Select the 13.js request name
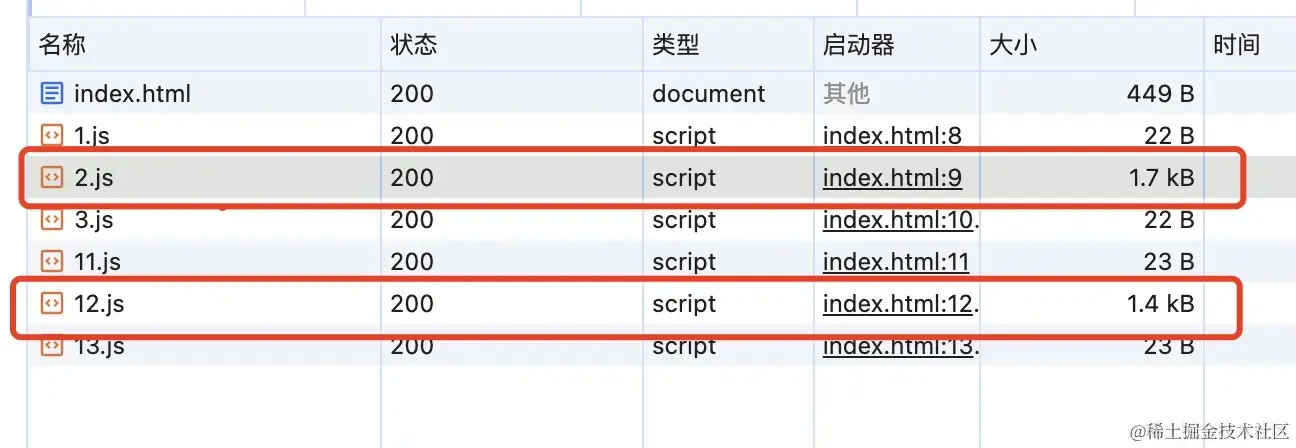 (99, 346)
